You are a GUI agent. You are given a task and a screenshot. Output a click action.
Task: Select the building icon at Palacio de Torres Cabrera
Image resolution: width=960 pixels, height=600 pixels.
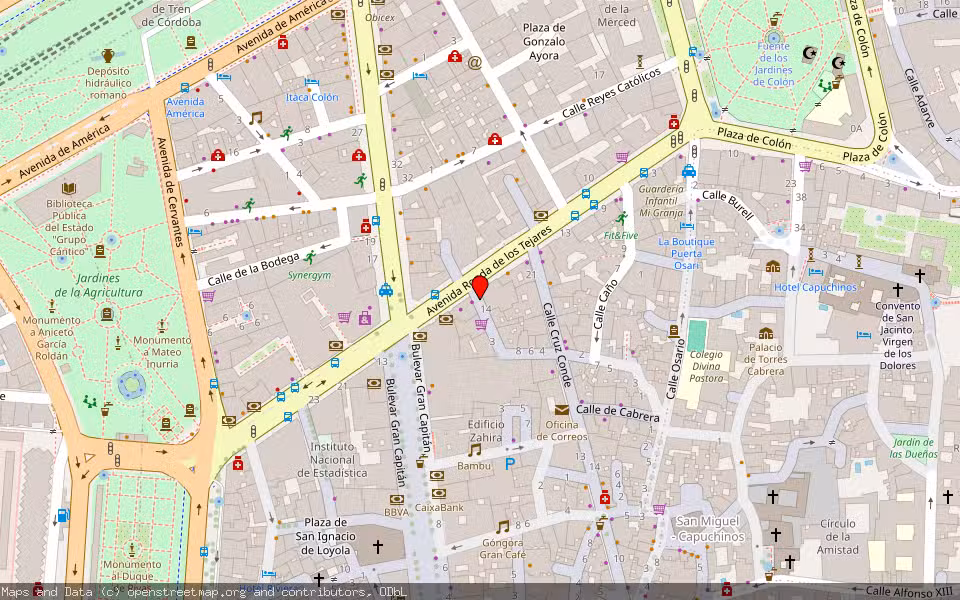[765, 334]
